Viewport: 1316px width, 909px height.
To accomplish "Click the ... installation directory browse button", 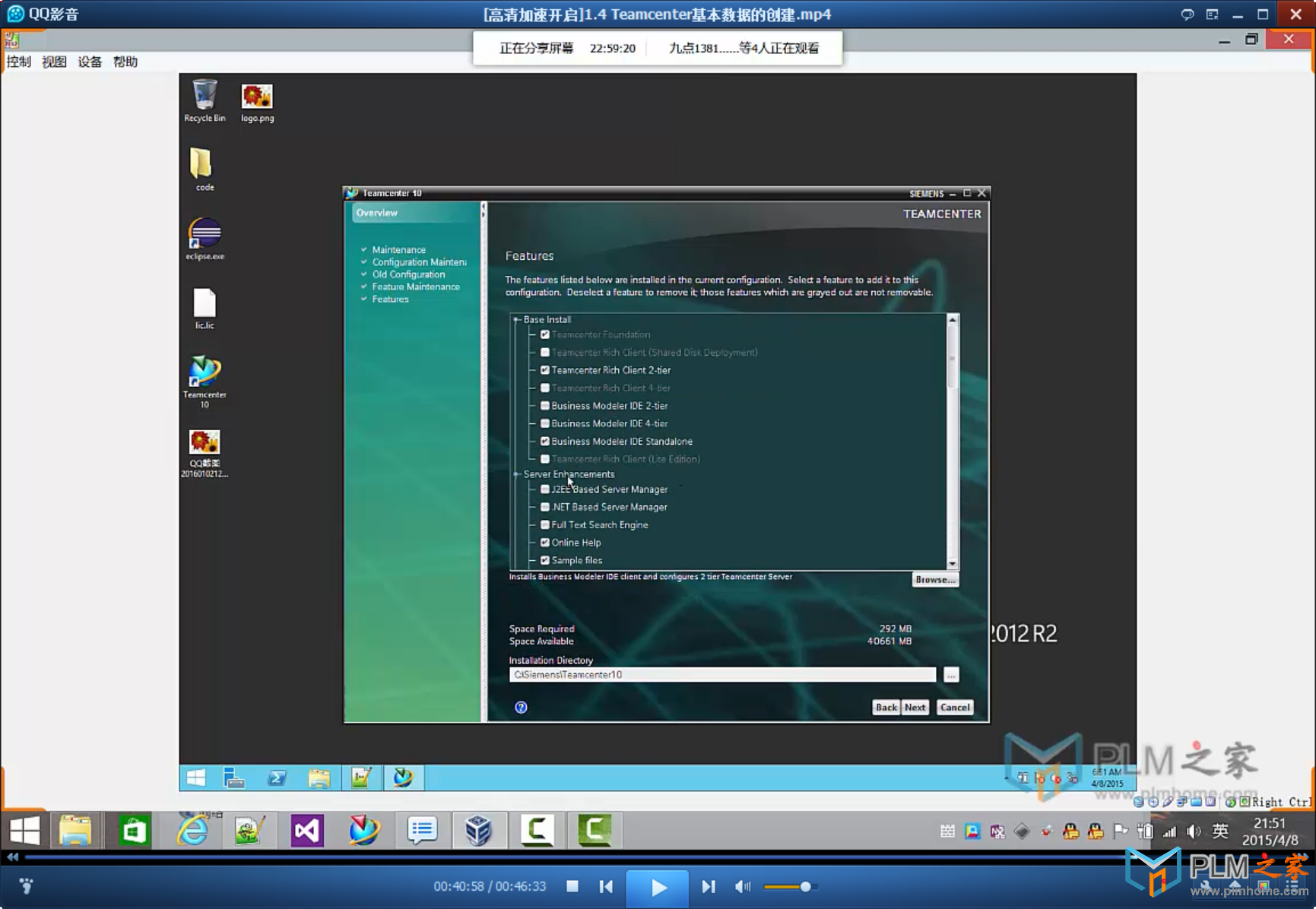I will coord(951,675).
